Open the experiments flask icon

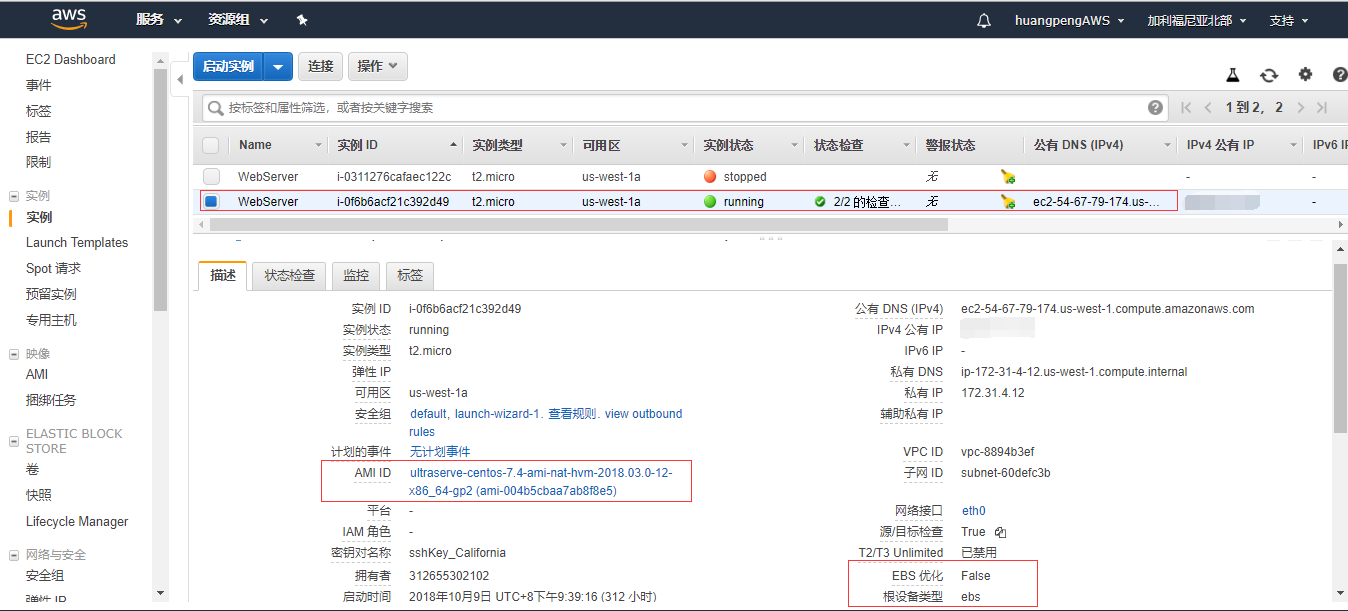point(1233,75)
